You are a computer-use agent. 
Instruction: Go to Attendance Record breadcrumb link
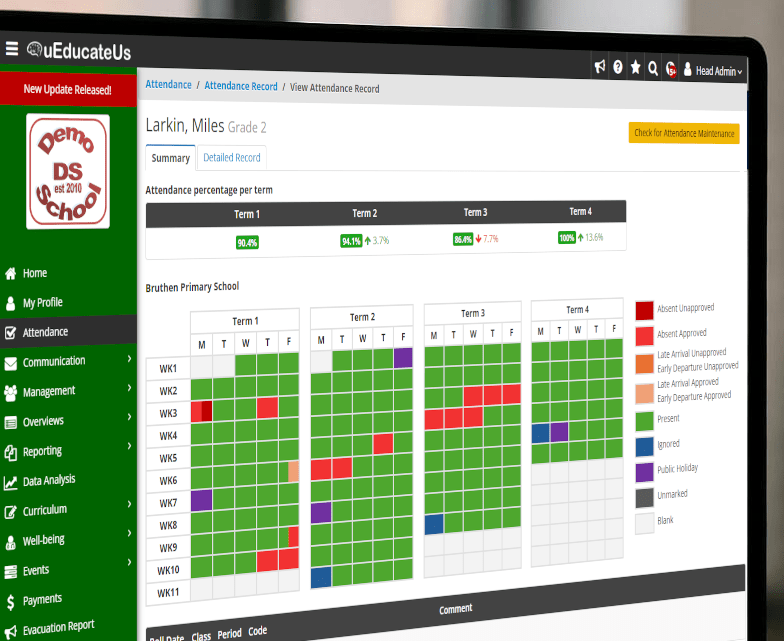point(241,87)
